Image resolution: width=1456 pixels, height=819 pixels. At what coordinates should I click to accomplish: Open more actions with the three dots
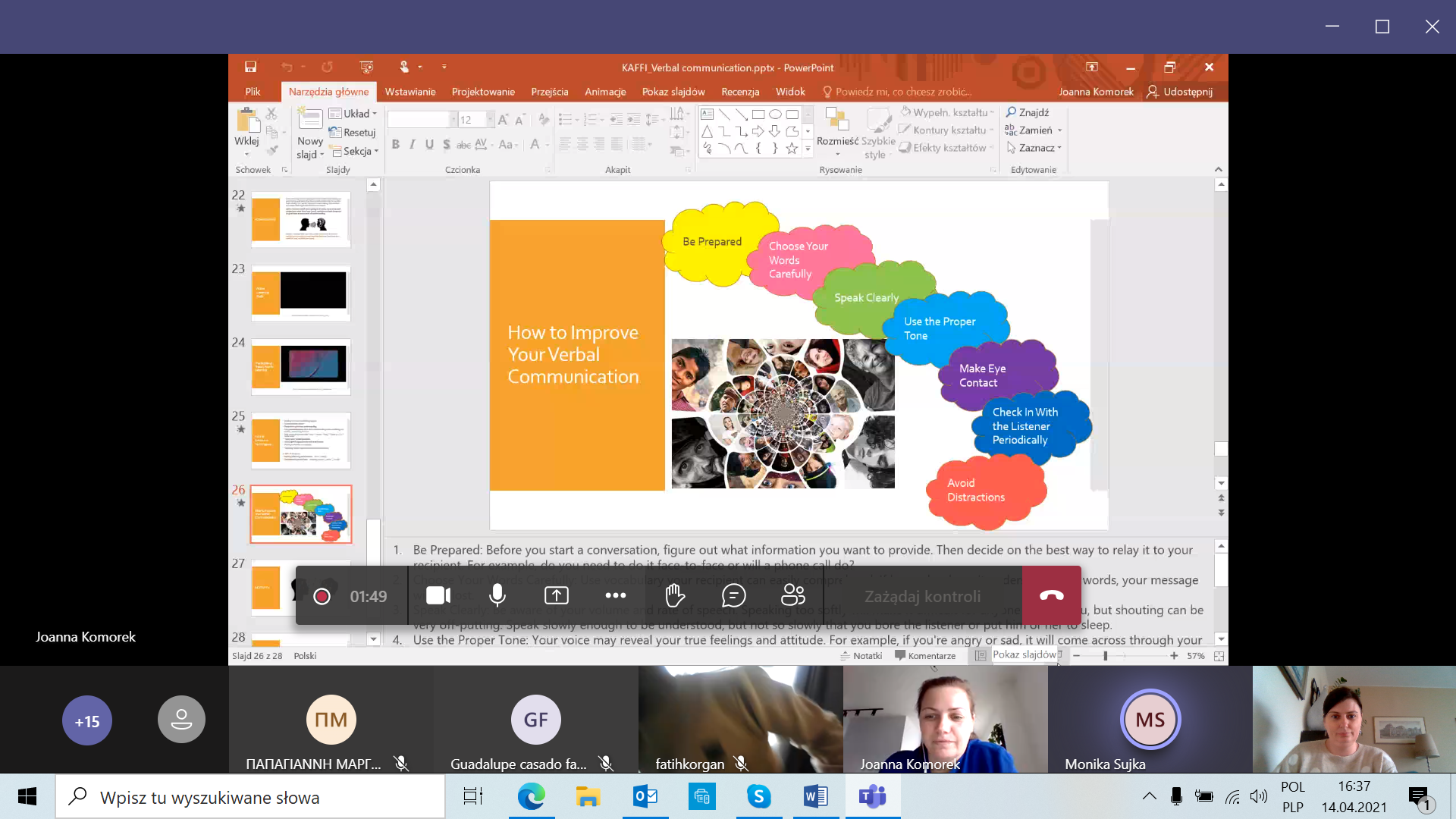point(616,596)
